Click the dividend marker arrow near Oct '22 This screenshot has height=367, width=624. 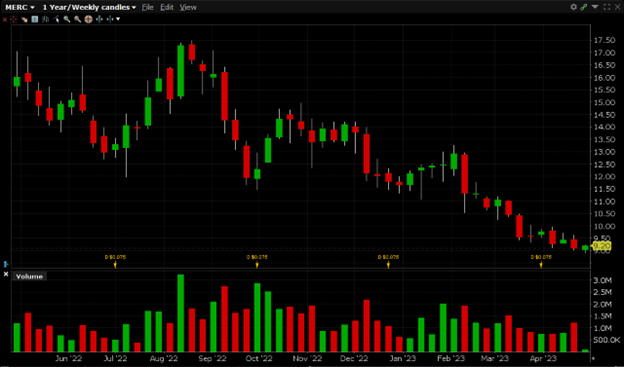click(257, 264)
